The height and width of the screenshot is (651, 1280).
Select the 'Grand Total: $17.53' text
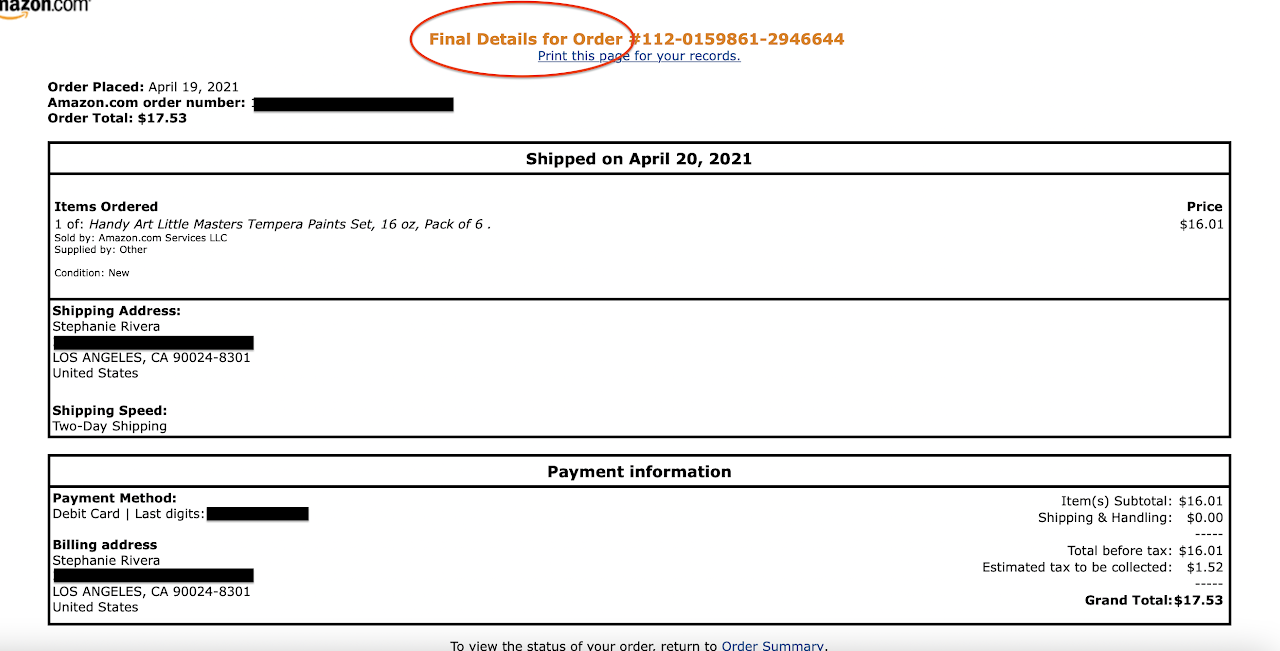(x=1154, y=600)
